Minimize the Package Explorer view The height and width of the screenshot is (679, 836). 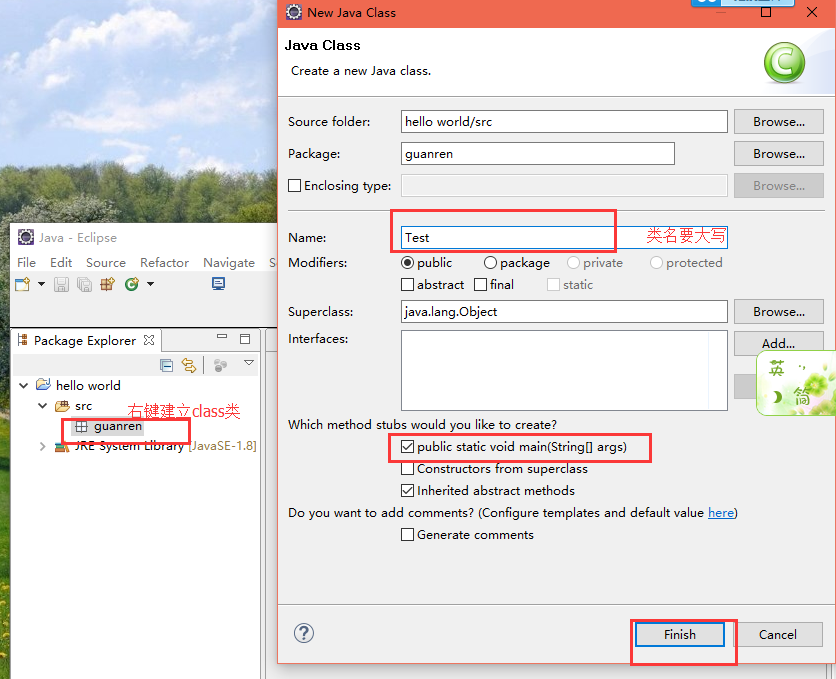[x=222, y=337]
